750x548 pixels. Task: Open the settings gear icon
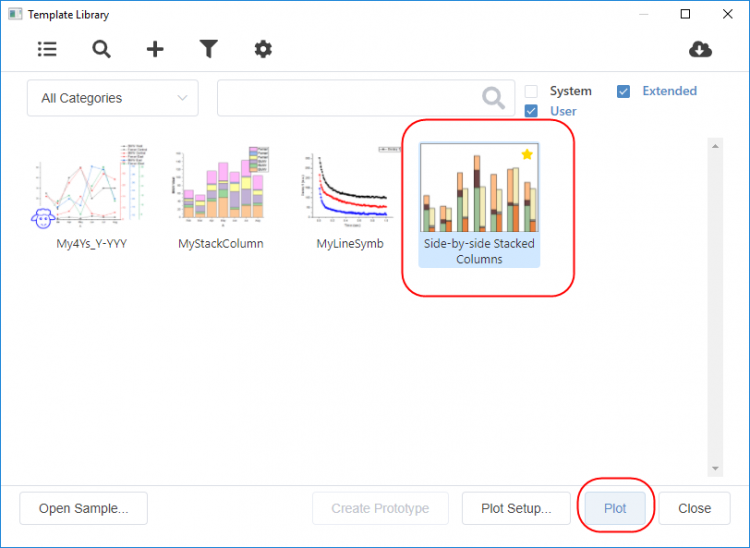click(262, 49)
